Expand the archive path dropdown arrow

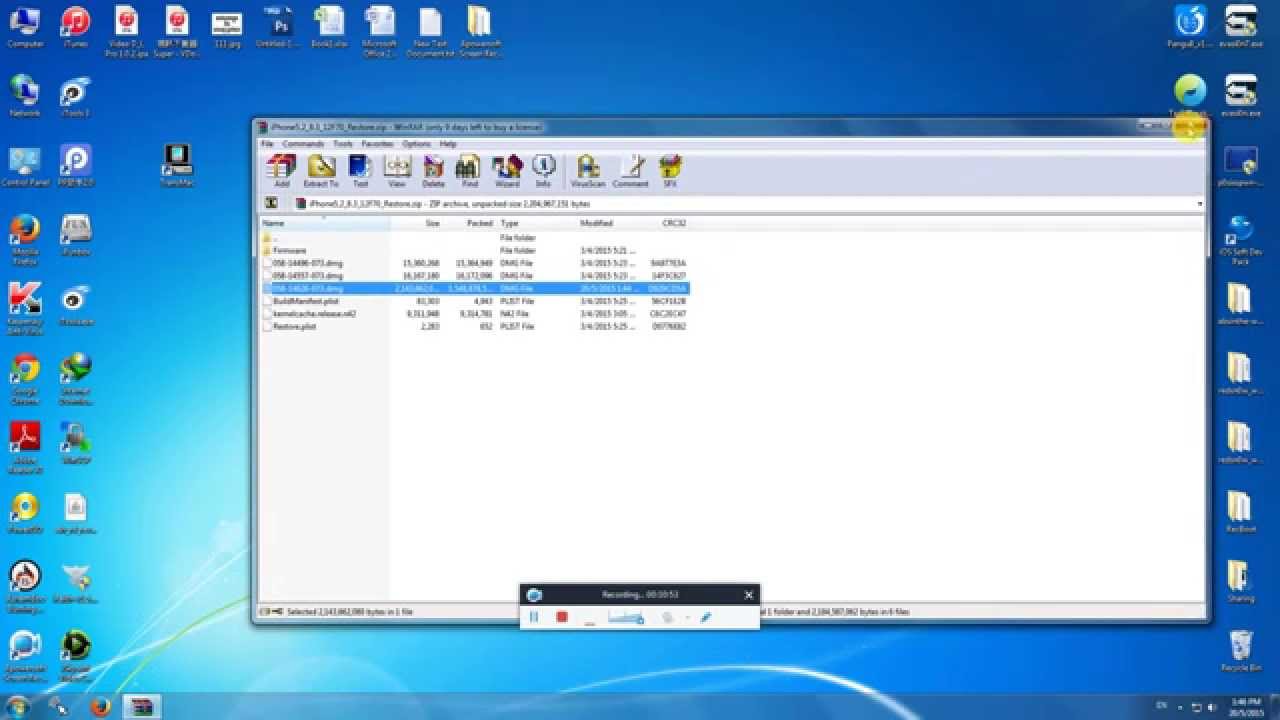point(1199,204)
